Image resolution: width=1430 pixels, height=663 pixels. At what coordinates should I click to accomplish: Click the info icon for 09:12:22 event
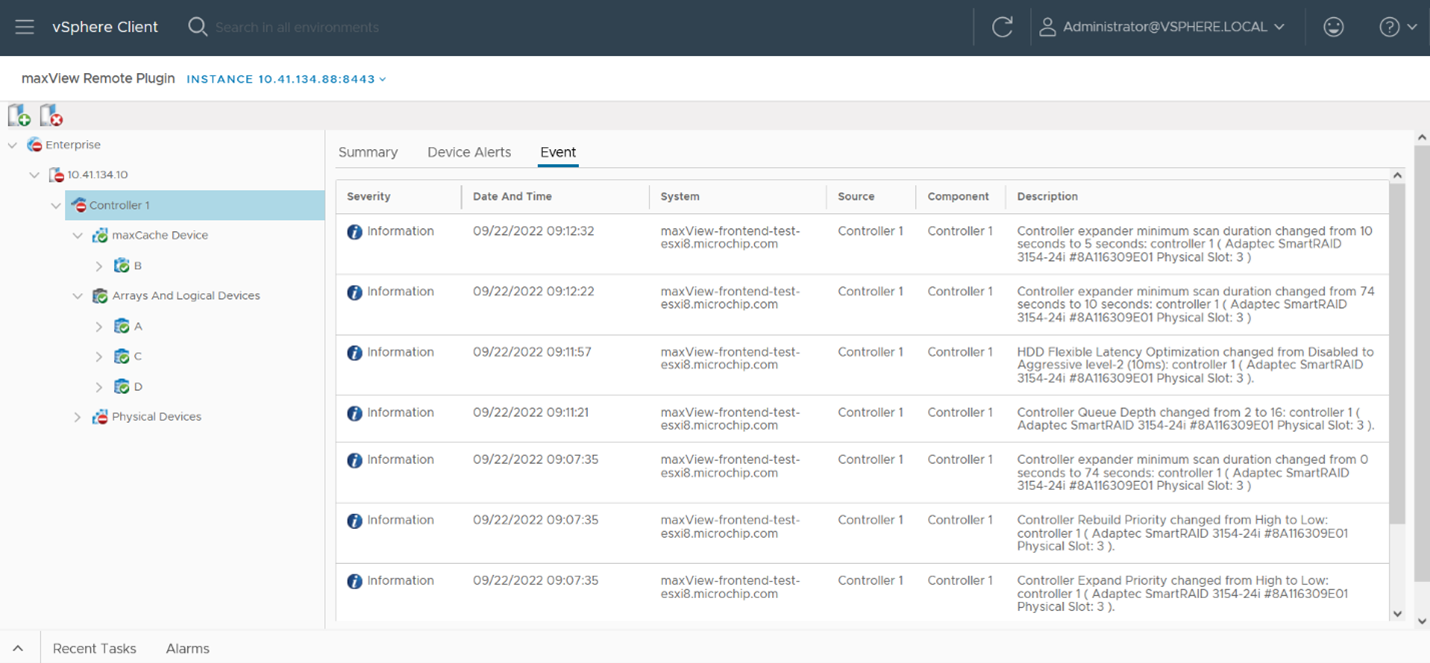tap(354, 293)
